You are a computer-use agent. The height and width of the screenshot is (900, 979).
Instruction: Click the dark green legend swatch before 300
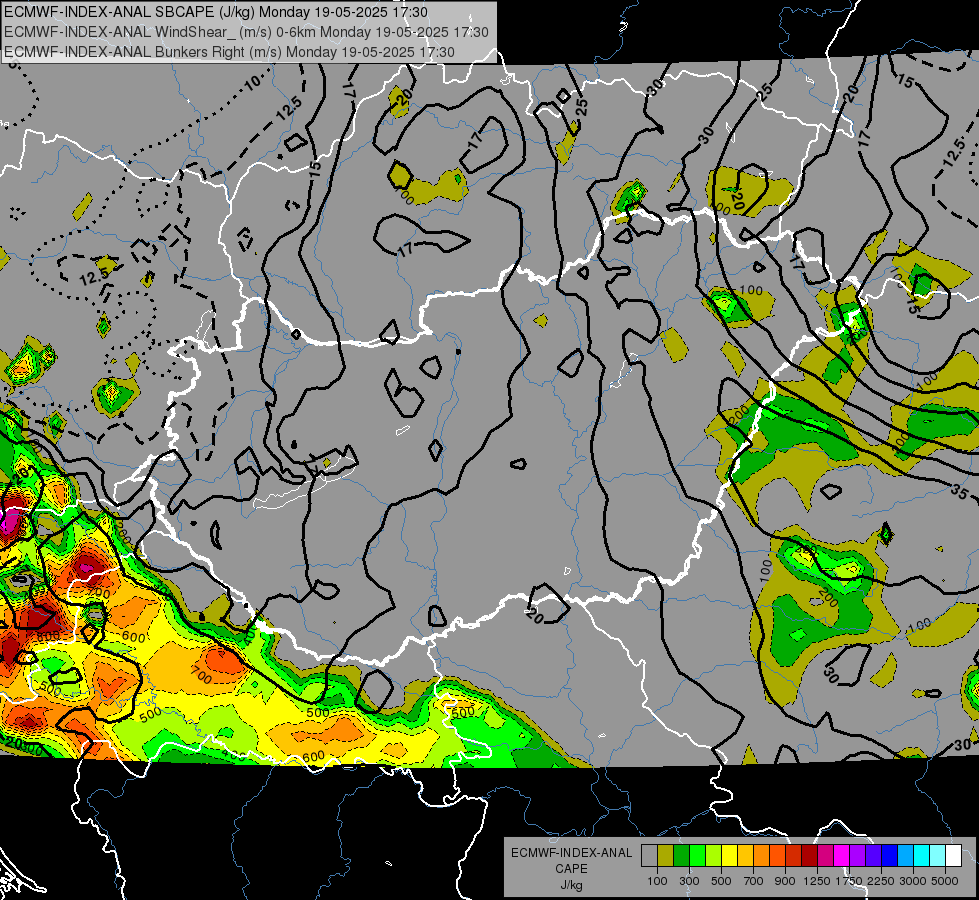coord(681,856)
